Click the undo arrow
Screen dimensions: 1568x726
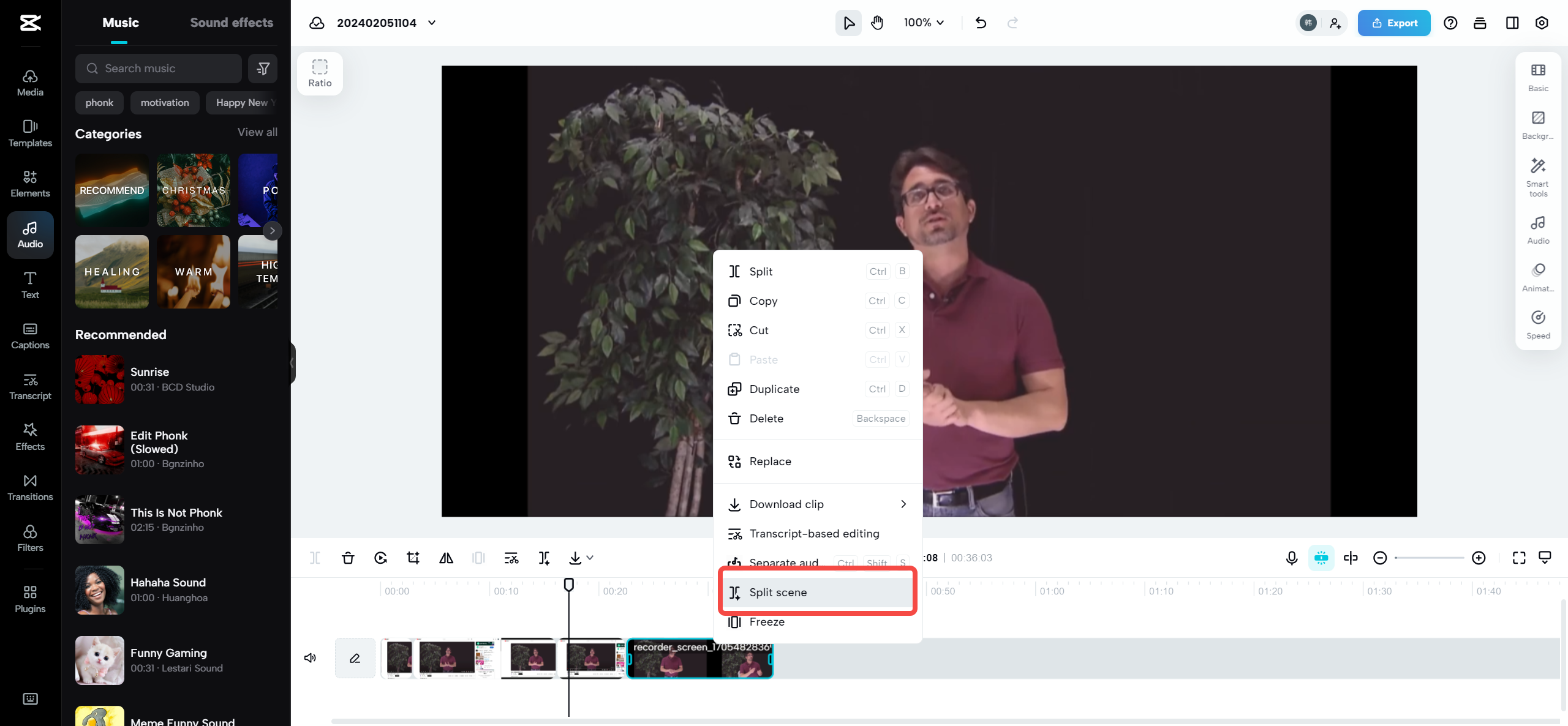[x=981, y=23]
